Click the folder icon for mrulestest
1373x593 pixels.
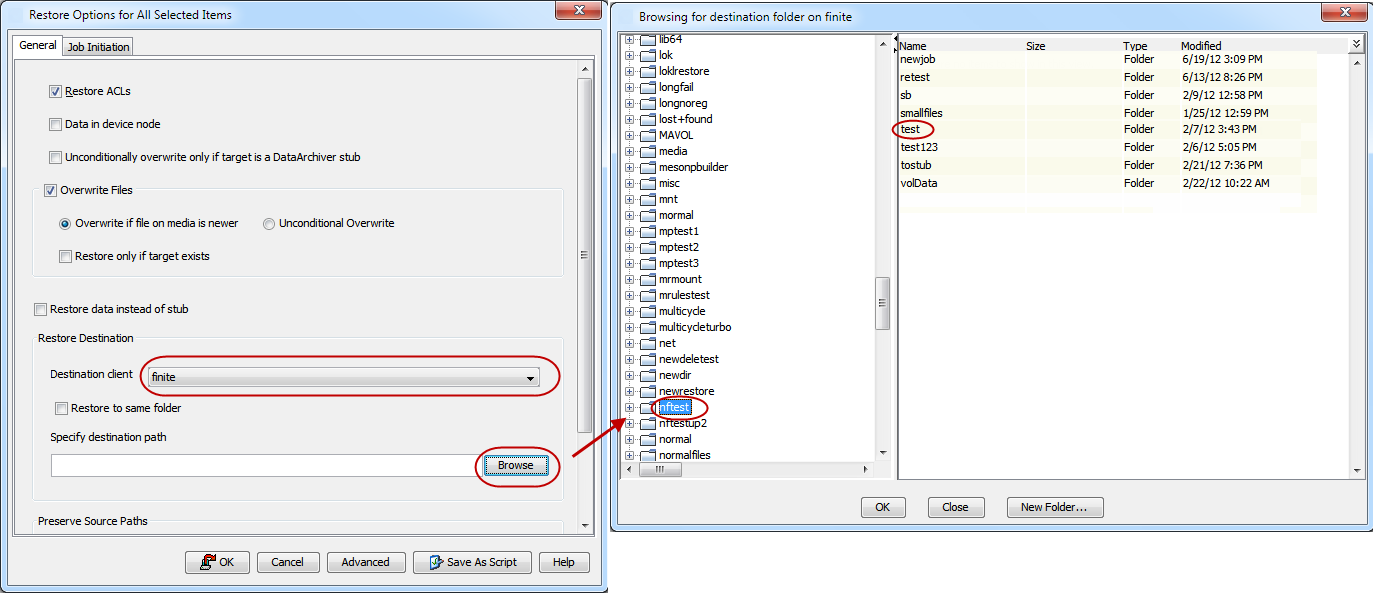647,295
